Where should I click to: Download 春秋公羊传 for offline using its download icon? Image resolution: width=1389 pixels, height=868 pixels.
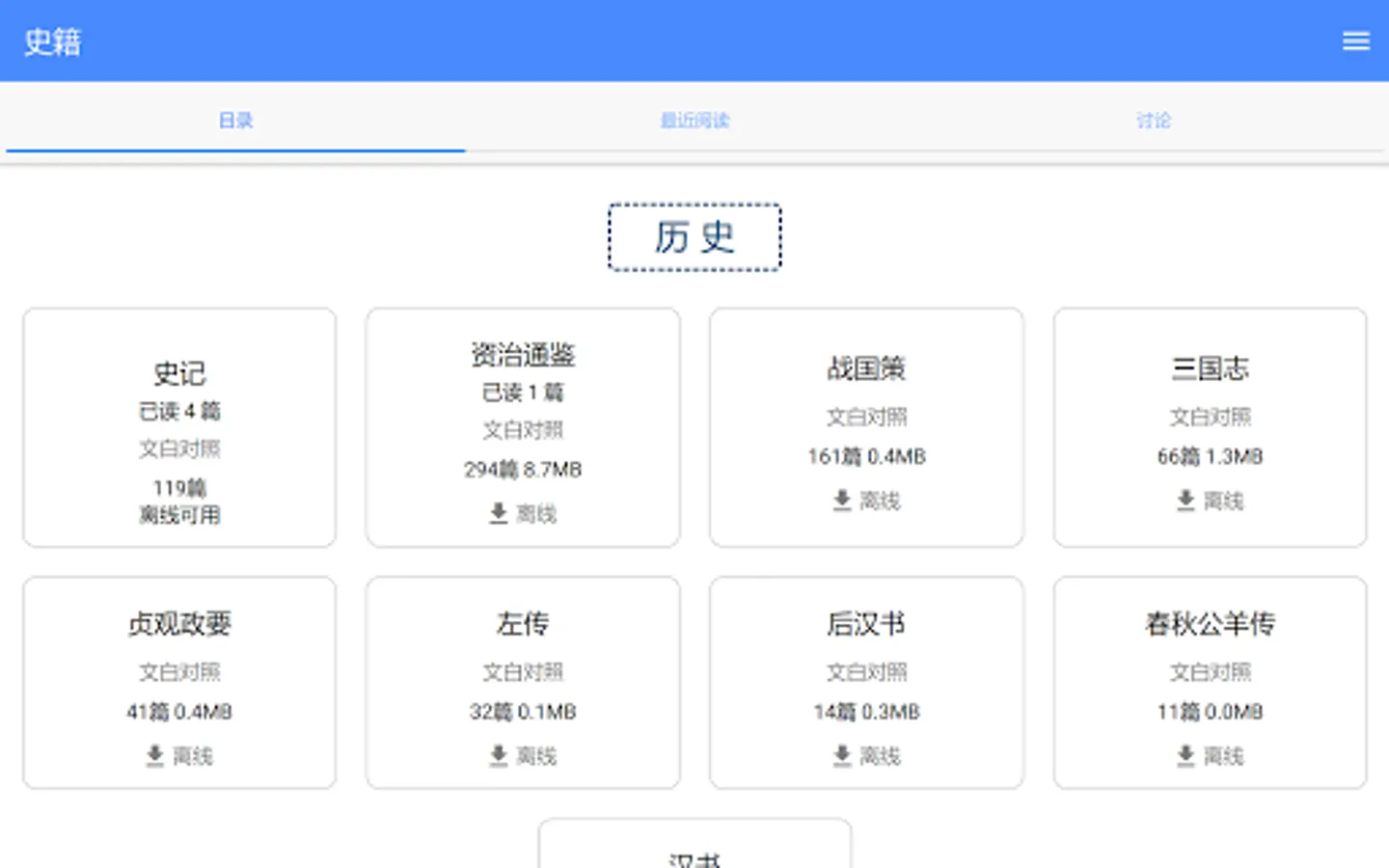[1186, 755]
